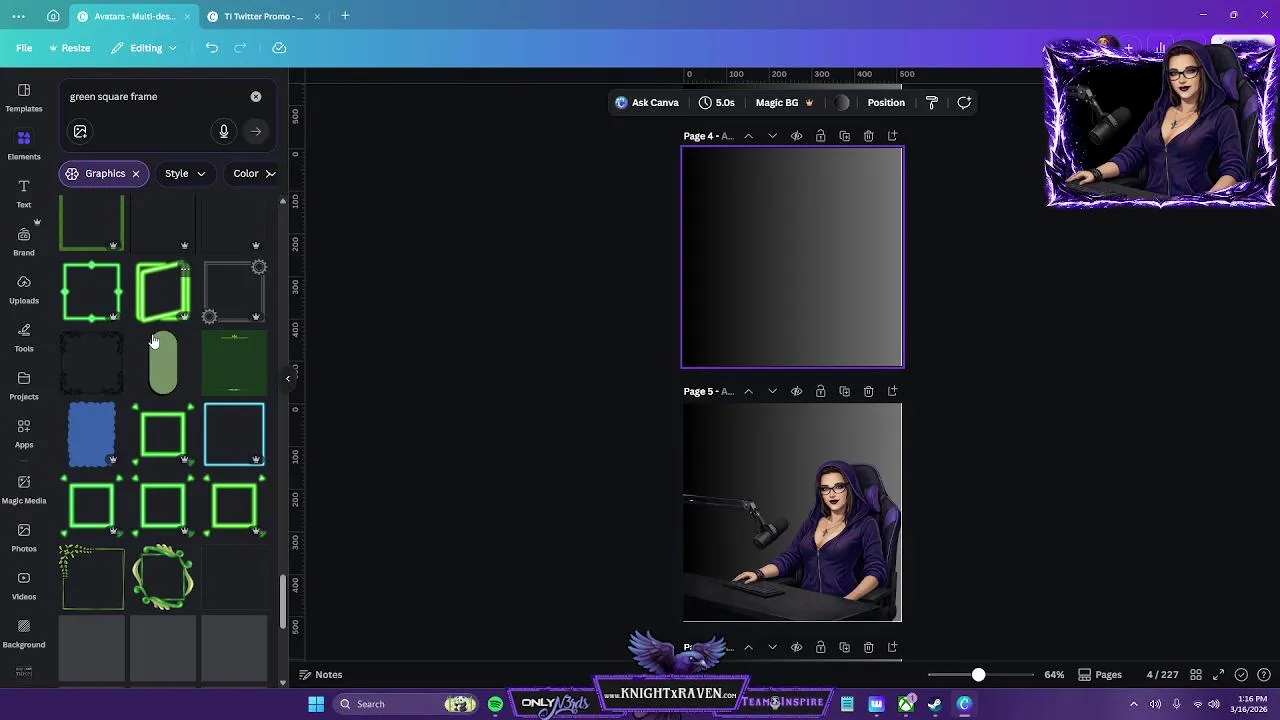The image size is (1280, 720).
Task: Show hidden system tray icons
Action: point(1134,704)
